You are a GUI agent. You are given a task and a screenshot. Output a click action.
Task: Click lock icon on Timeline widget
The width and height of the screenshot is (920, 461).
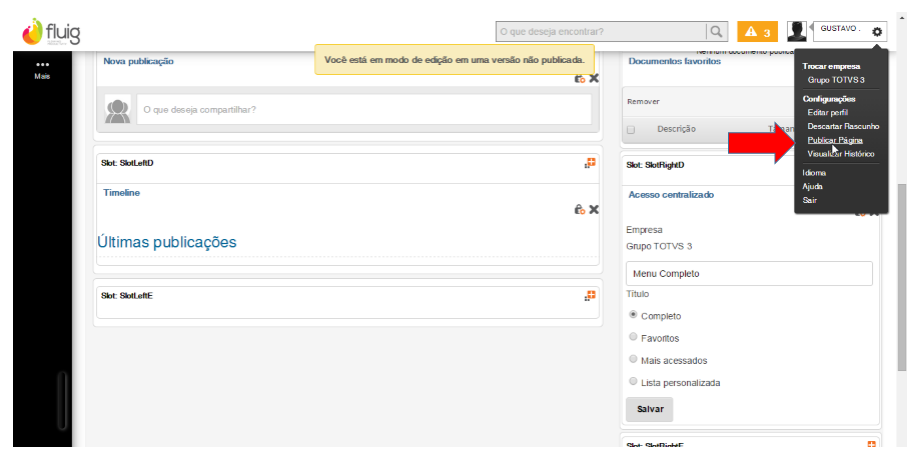pyautogui.click(x=579, y=209)
